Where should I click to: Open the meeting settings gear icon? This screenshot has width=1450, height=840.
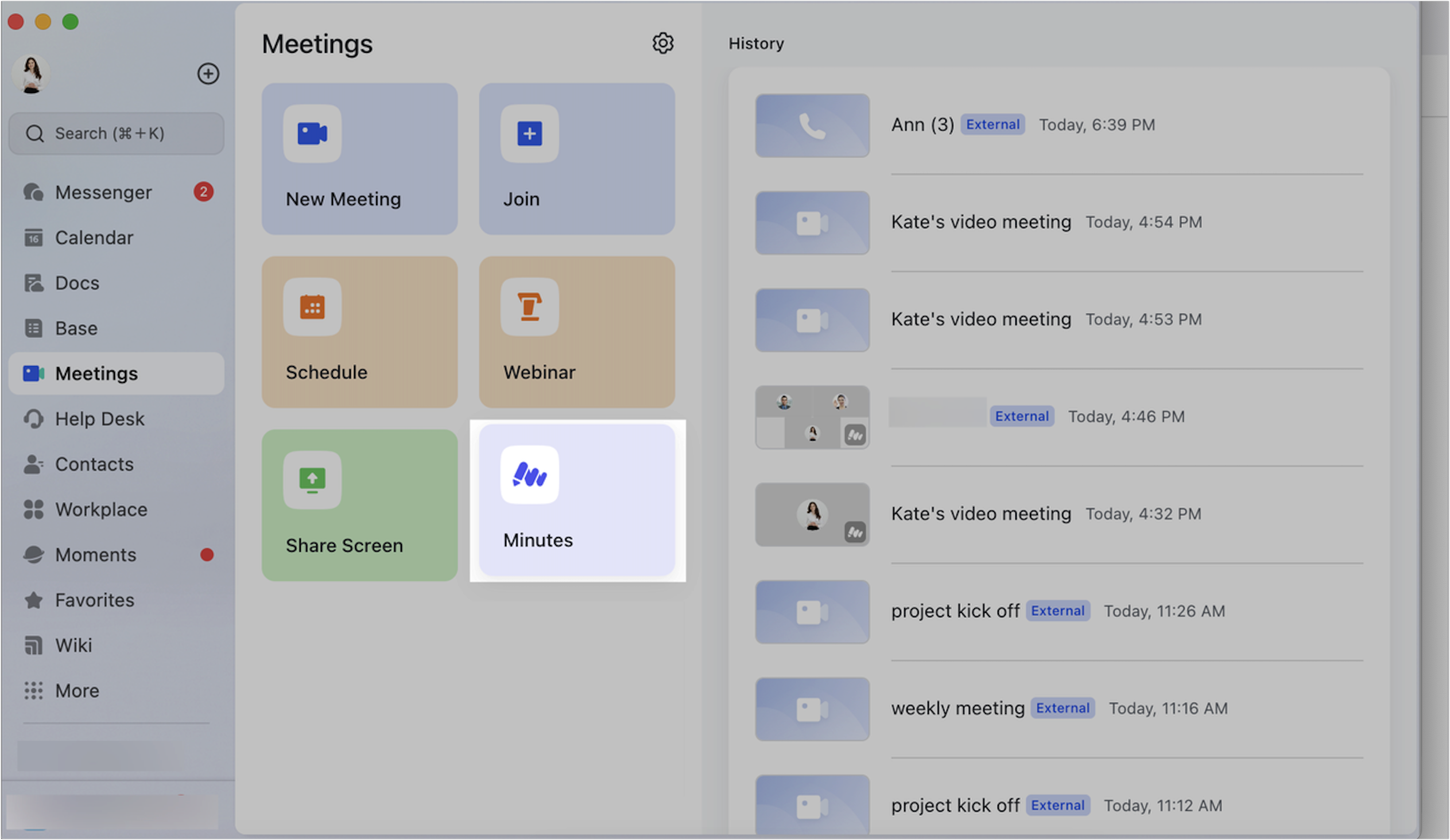(662, 43)
